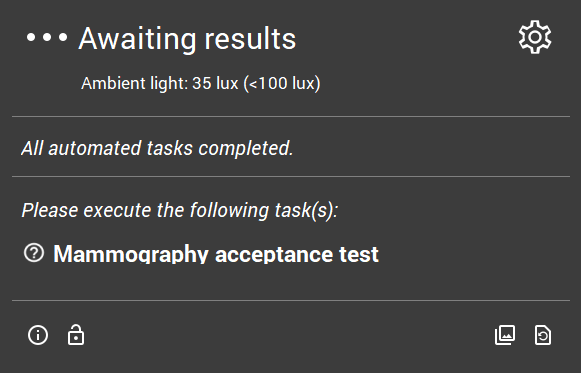Open help for Mammography acceptance test
This screenshot has width=581, height=373.
tap(34, 253)
